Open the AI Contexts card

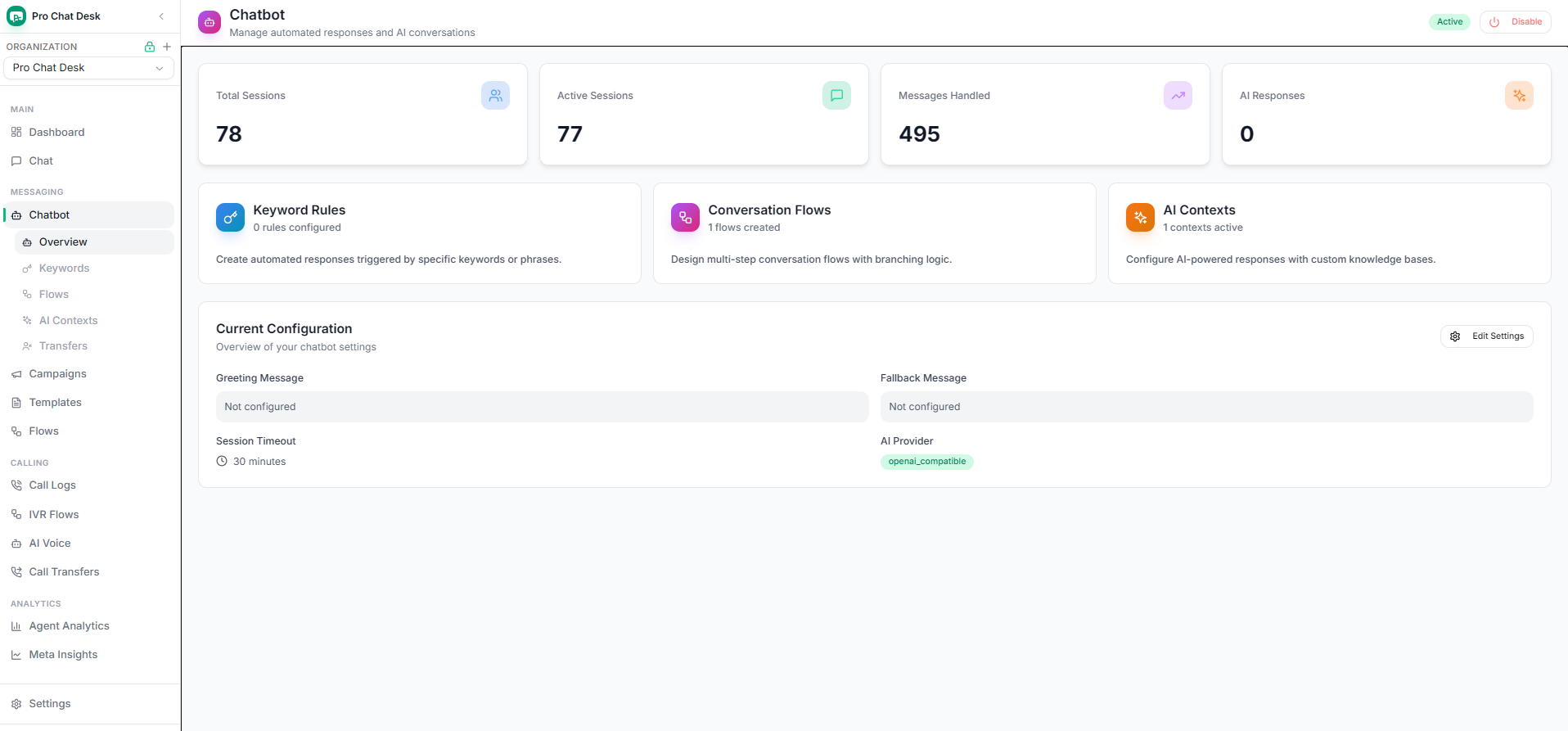tap(1330, 233)
